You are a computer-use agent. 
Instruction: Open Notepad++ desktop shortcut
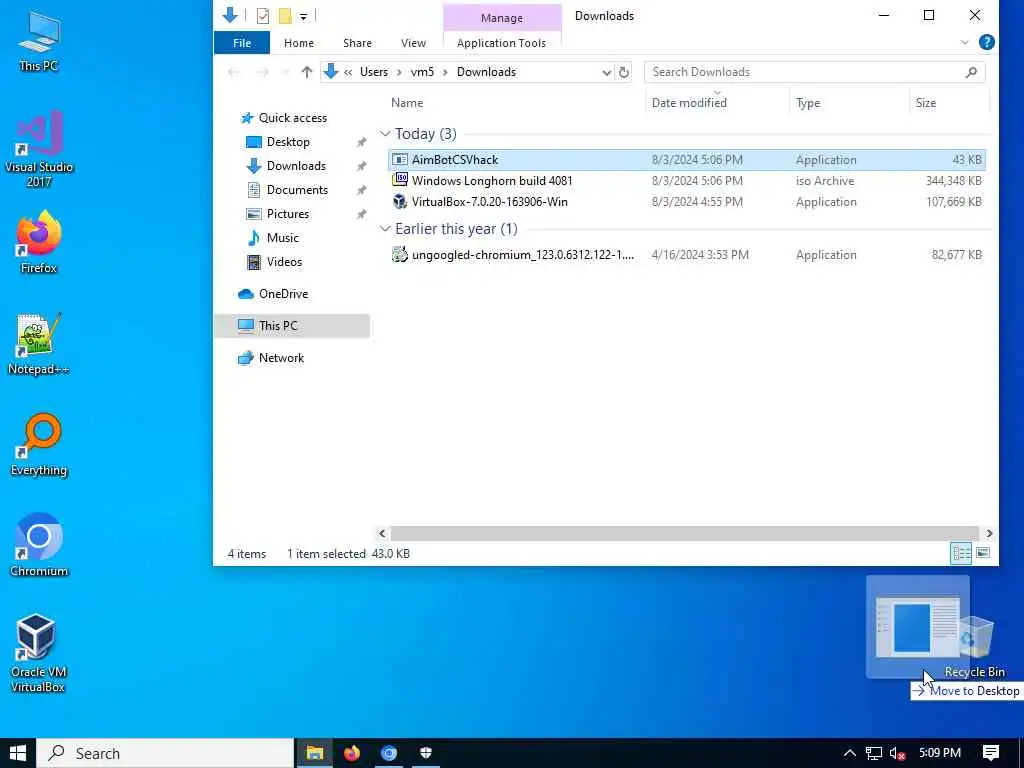point(39,344)
